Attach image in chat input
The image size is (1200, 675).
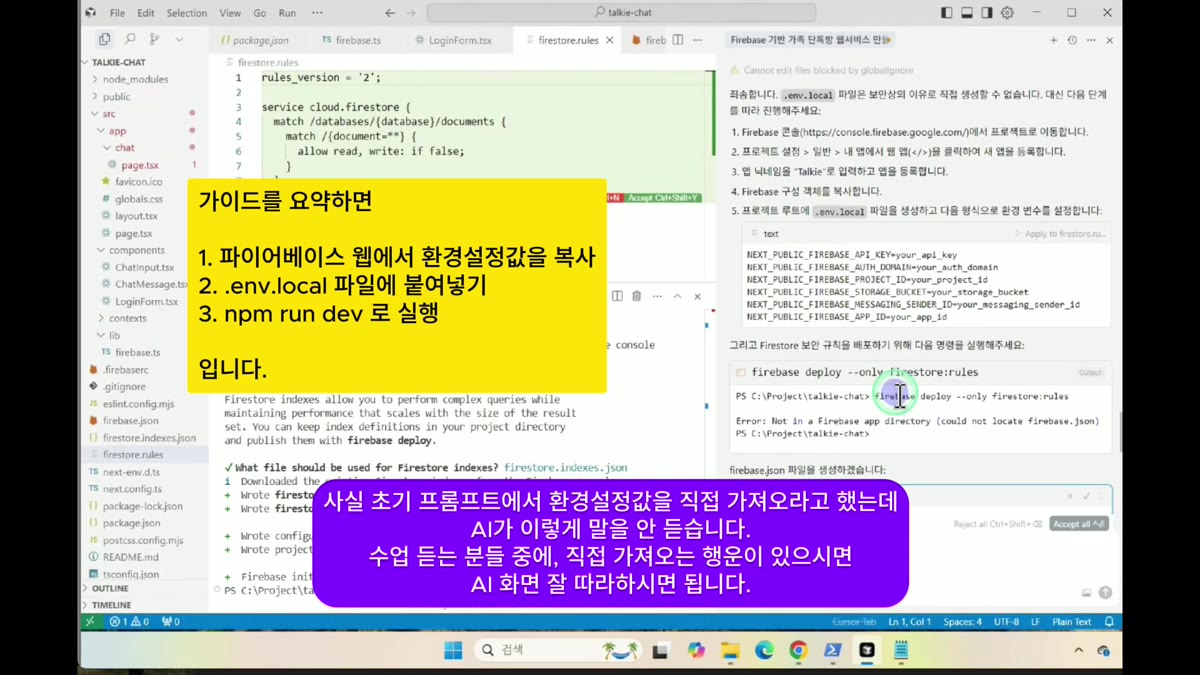pyautogui.click(x=1086, y=592)
